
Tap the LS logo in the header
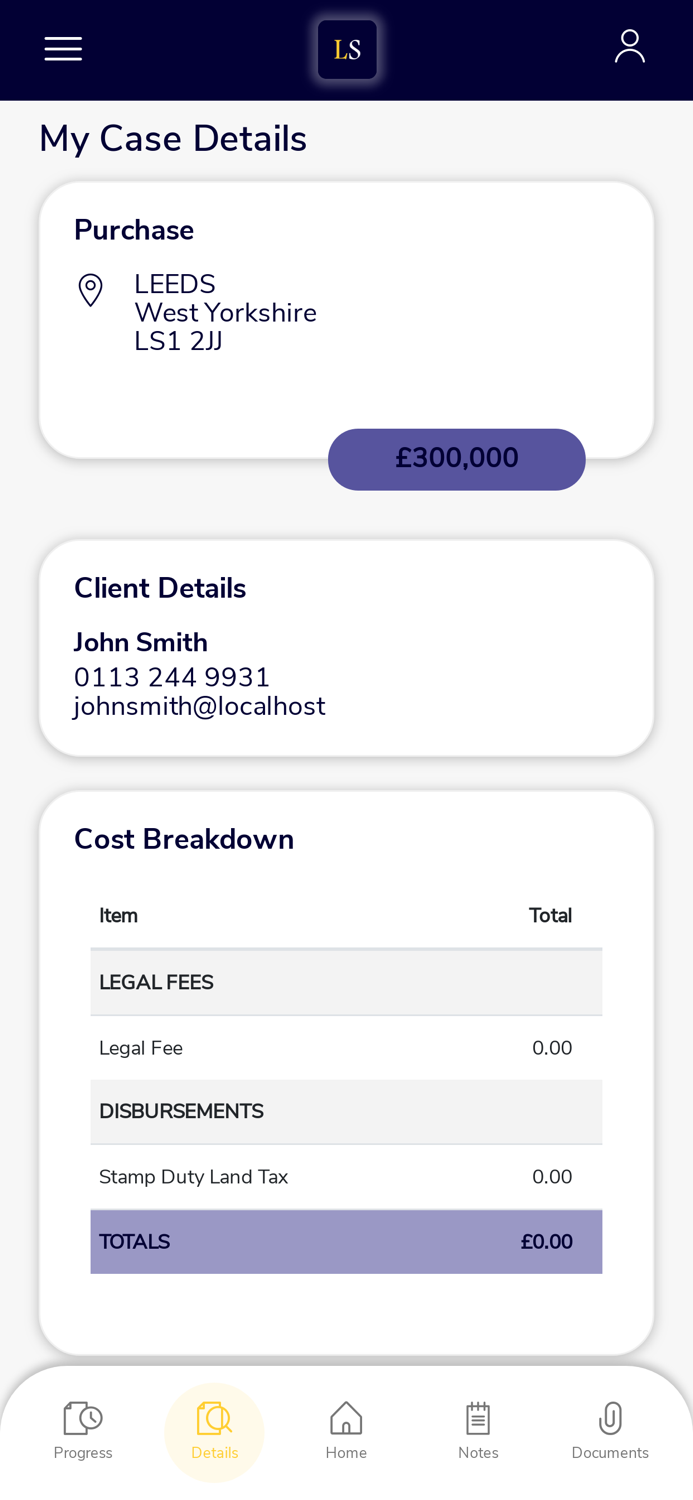(x=346, y=48)
